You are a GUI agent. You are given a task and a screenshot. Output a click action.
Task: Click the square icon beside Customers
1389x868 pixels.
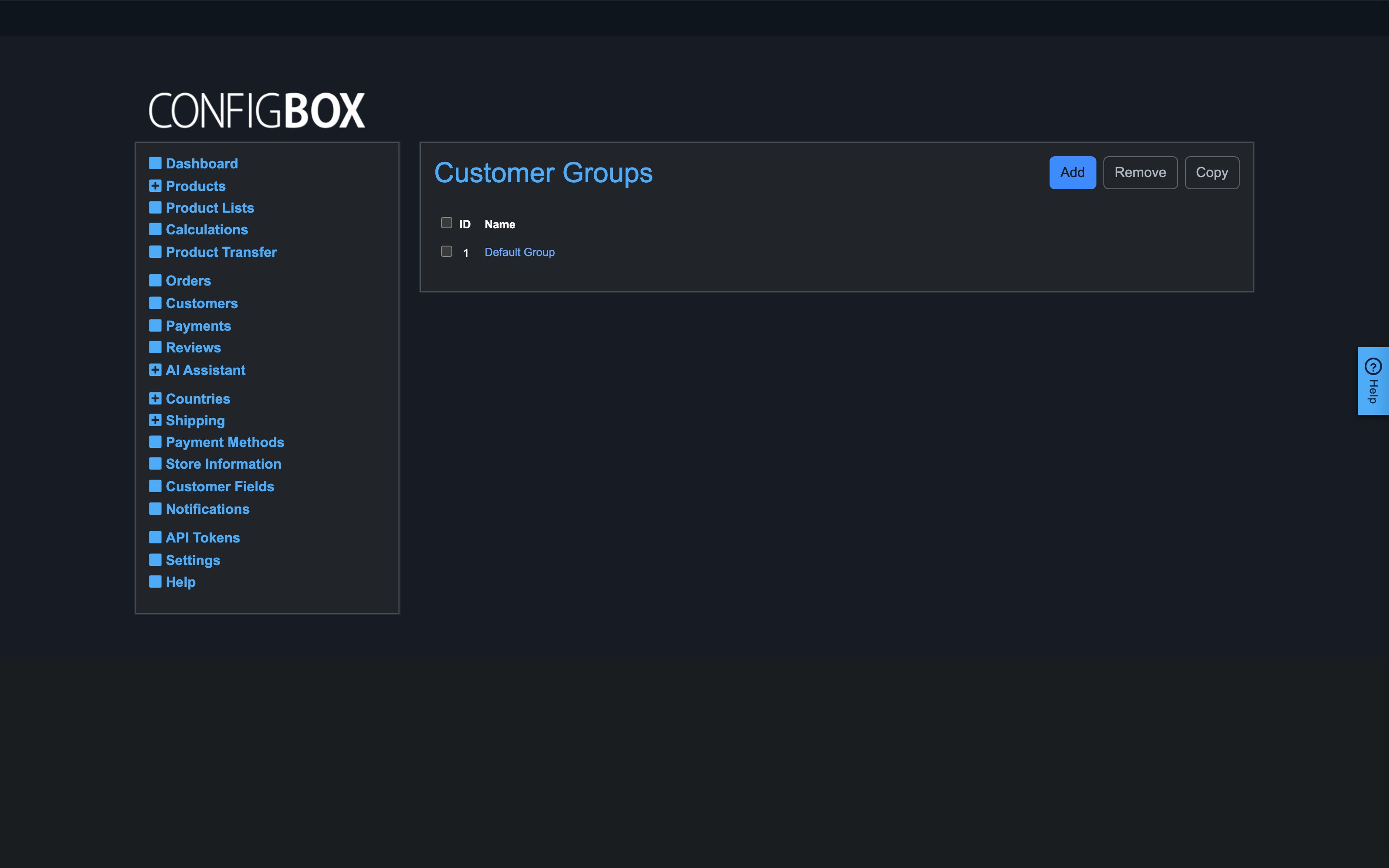[155, 302]
